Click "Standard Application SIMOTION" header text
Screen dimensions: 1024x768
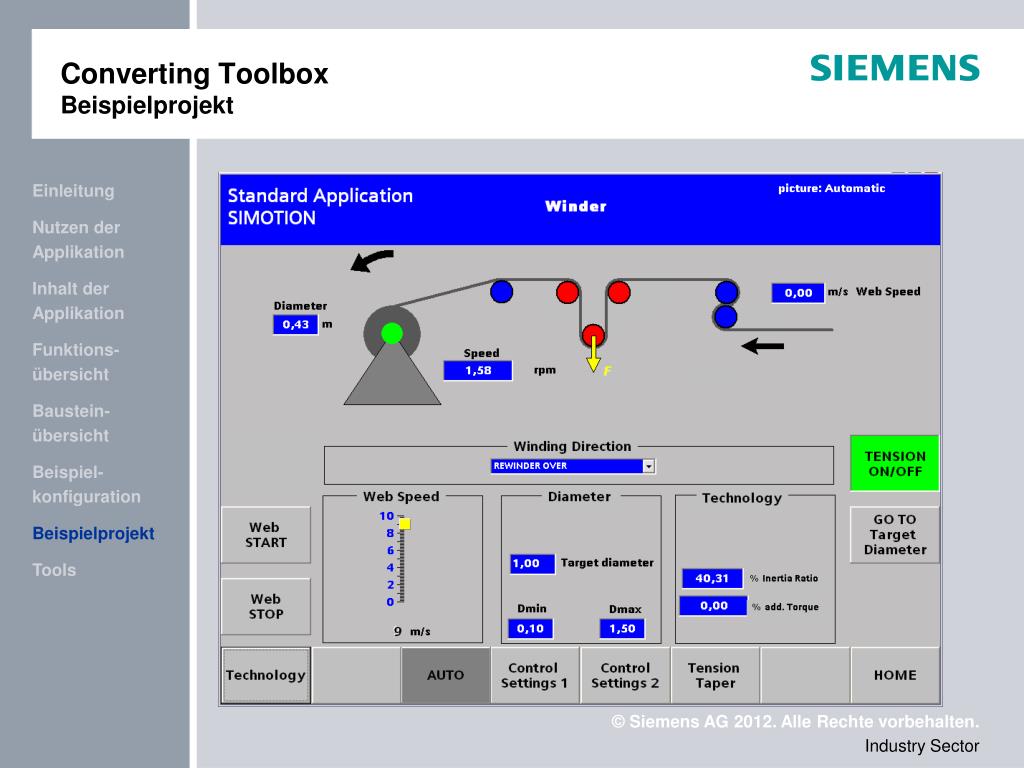(x=320, y=206)
